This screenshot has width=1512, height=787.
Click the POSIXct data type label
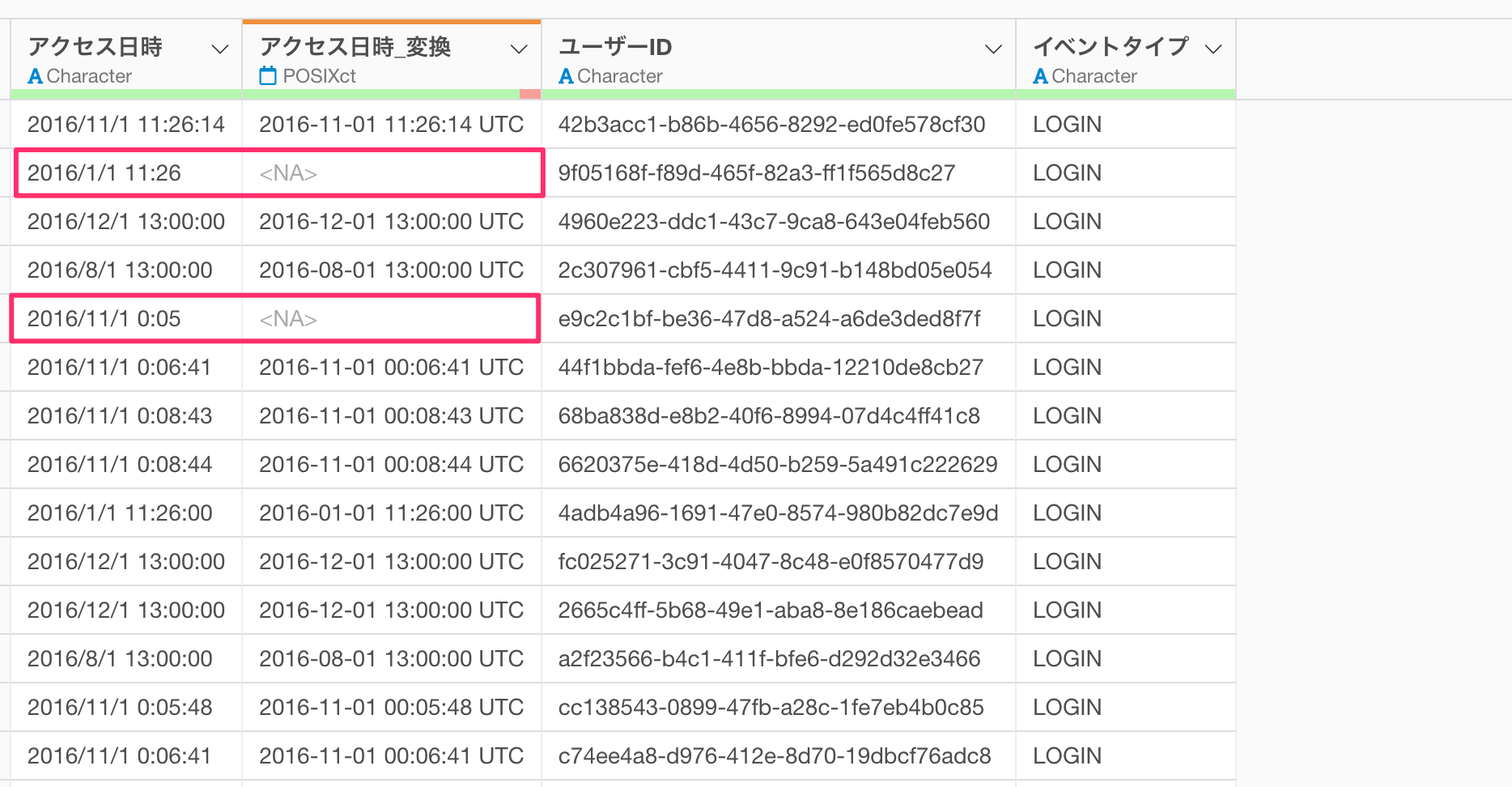(319, 76)
